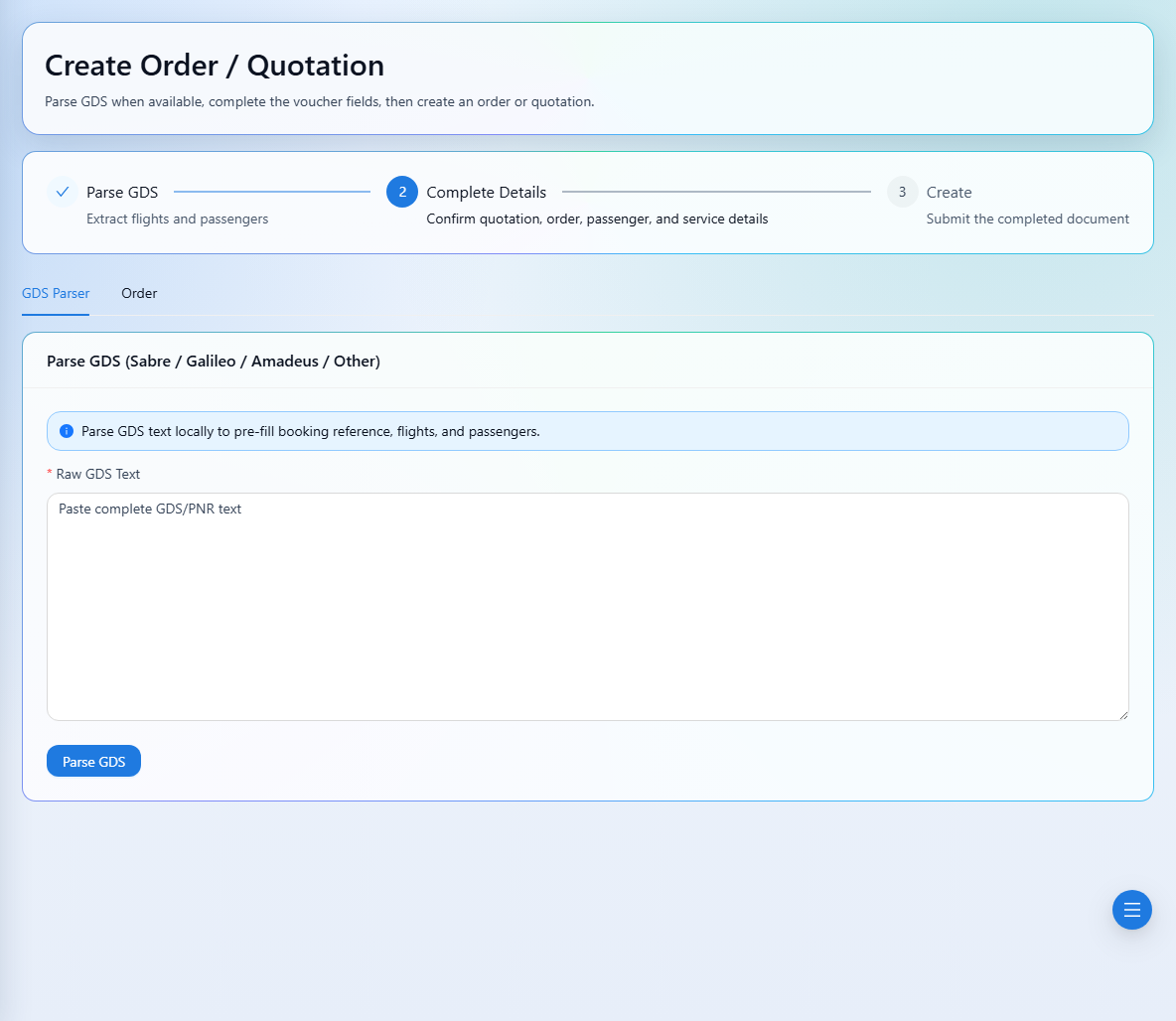Click 'Submit the completed document' description

[1027, 219]
